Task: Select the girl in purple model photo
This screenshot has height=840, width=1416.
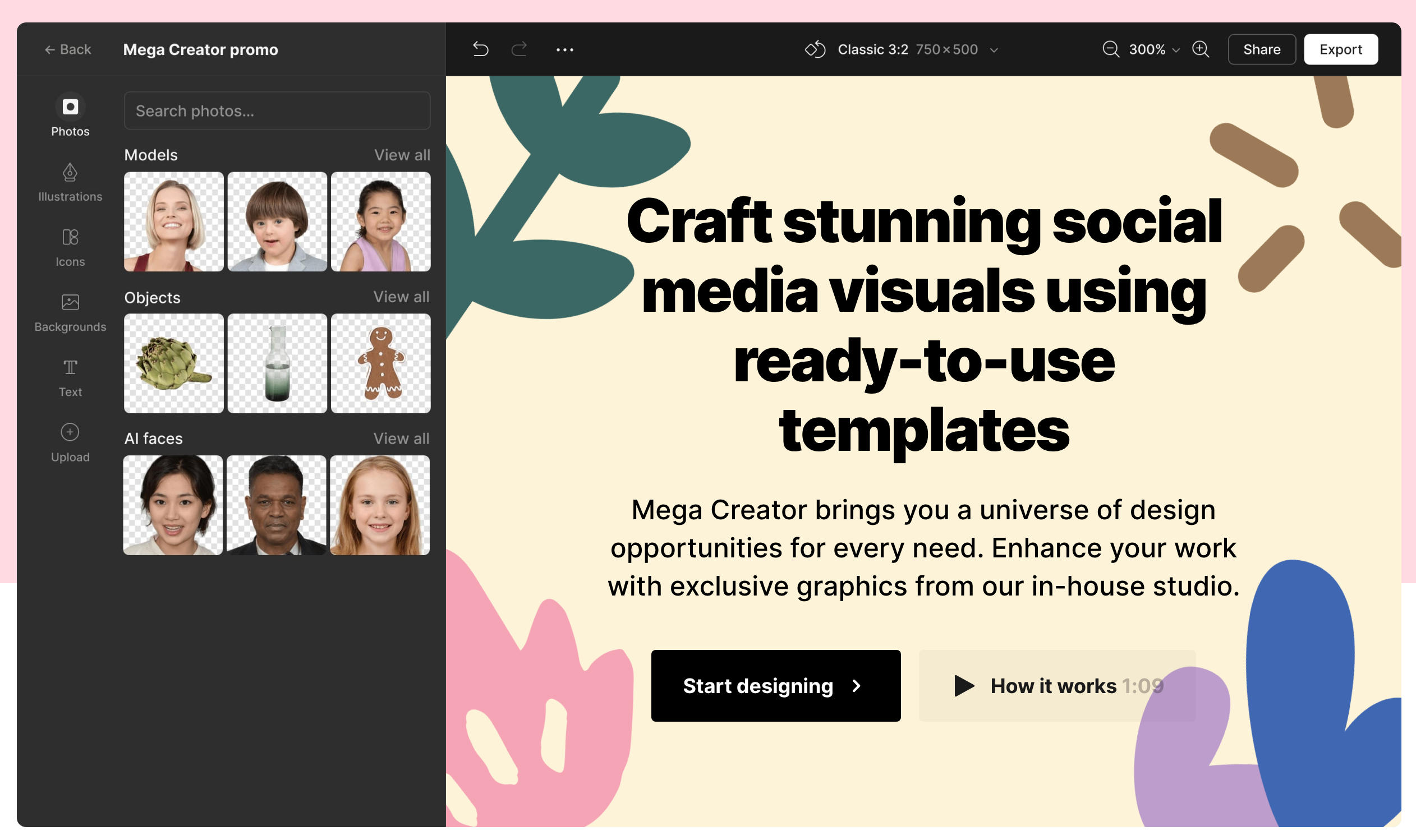Action: tap(380, 221)
